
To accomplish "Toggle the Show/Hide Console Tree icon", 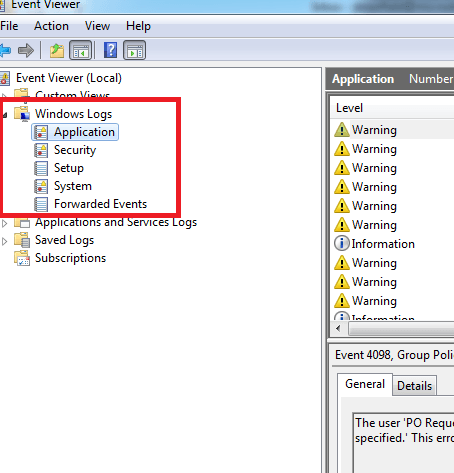I will click(80, 50).
